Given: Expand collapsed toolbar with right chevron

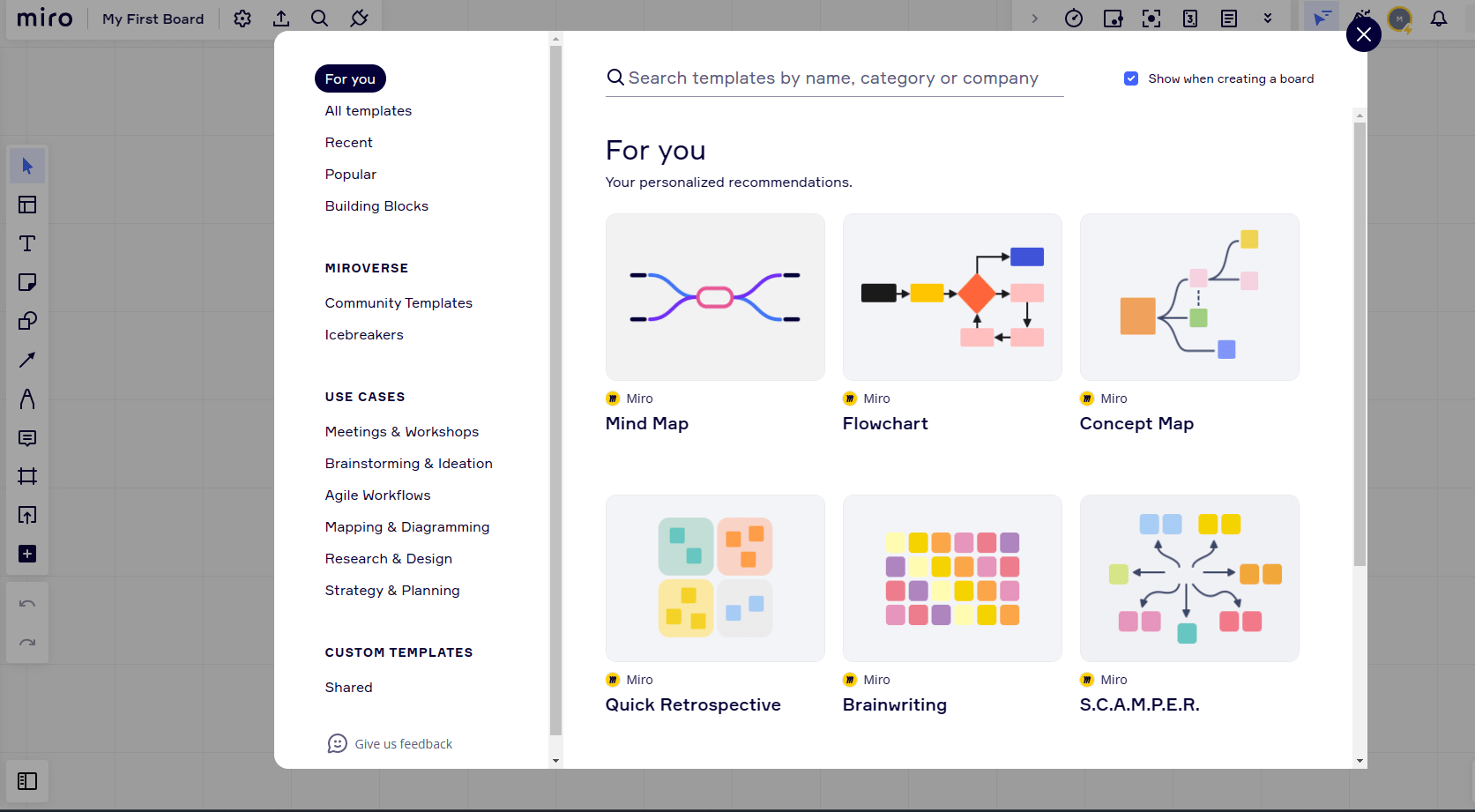Looking at the screenshot, I should (x=1035, y=19).
